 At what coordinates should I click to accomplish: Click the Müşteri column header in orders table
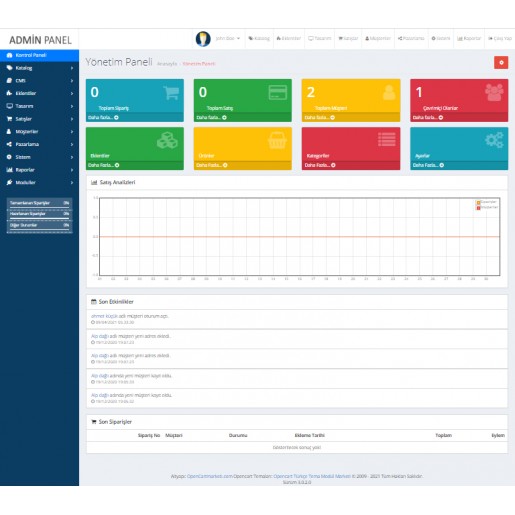(x=174, y=436)
